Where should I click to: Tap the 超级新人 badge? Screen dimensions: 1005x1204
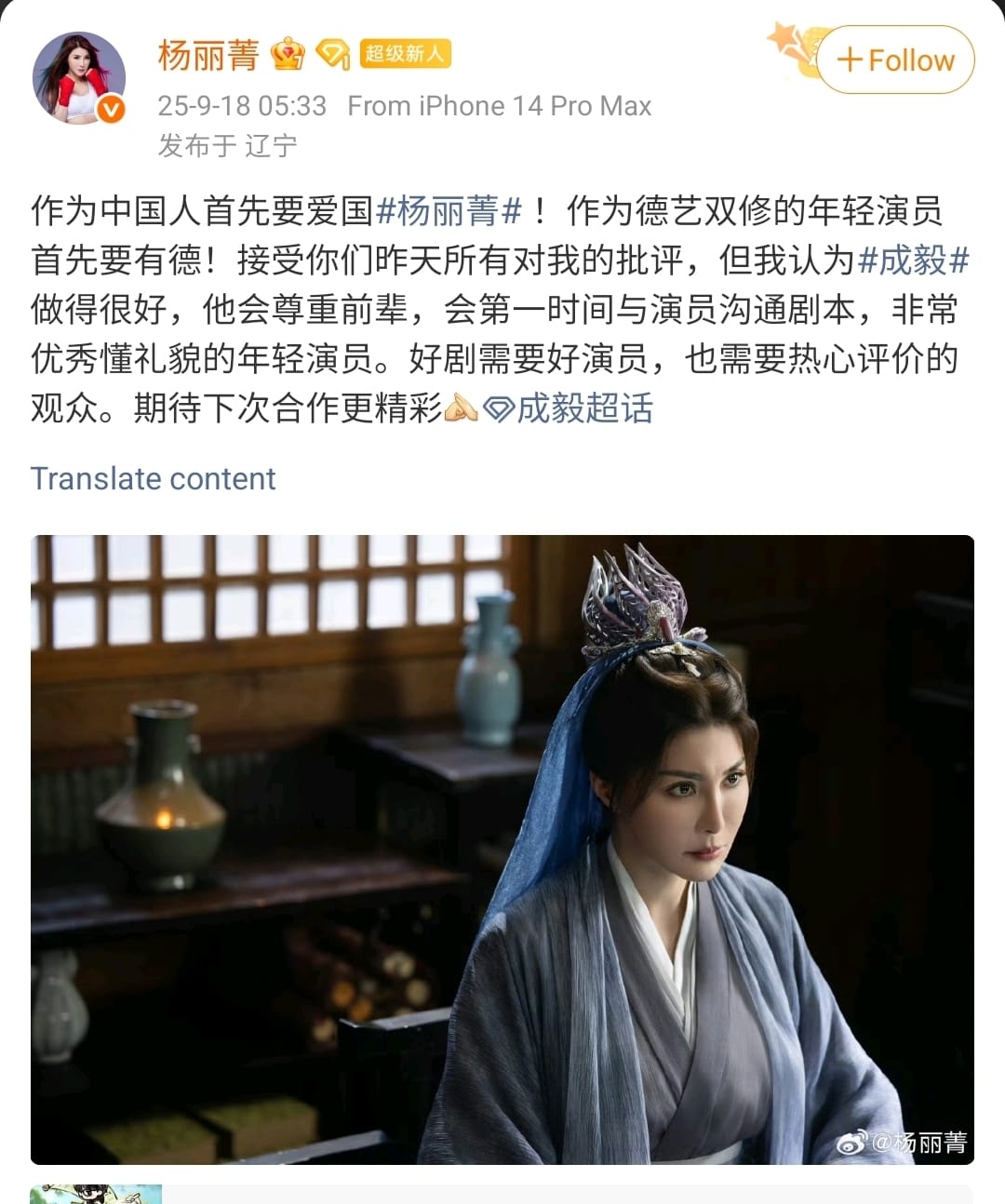click(x=405, y=54)
